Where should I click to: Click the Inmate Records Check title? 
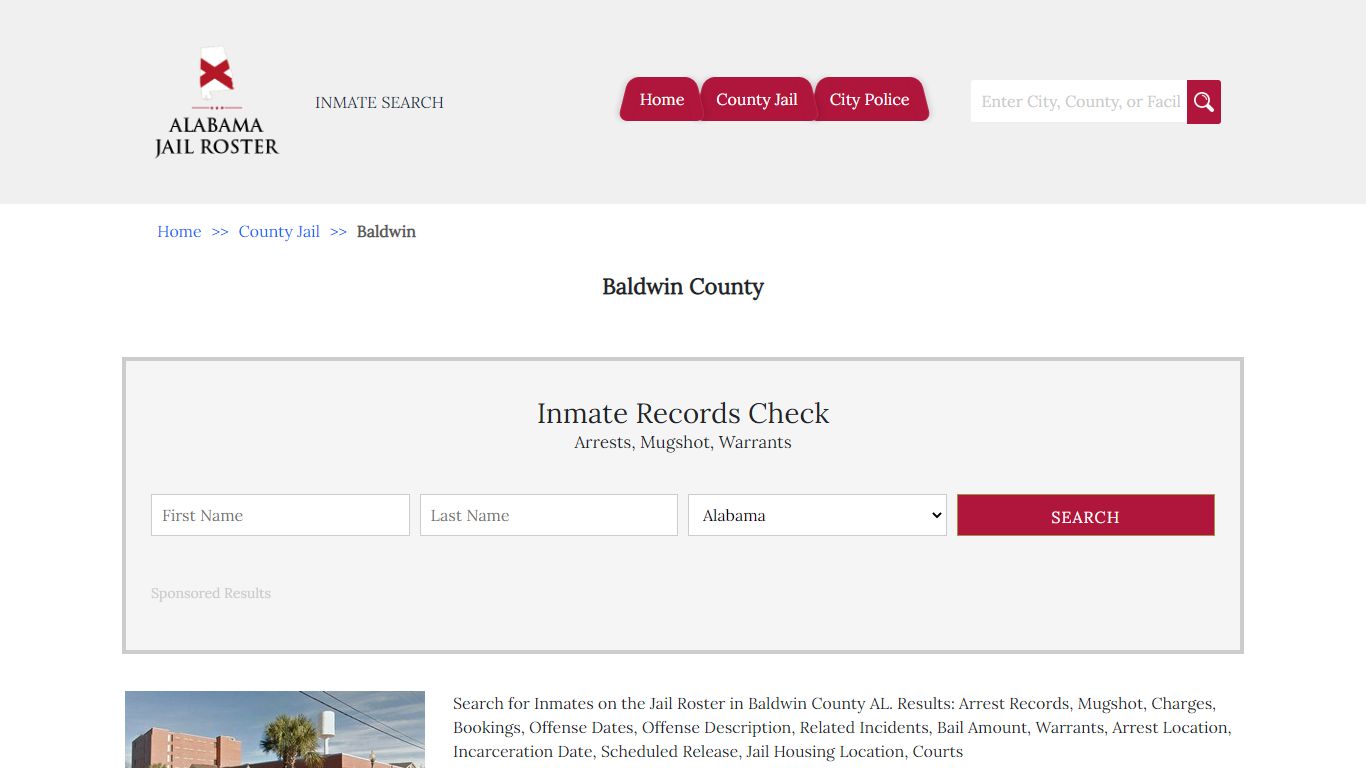coord(683,413)
